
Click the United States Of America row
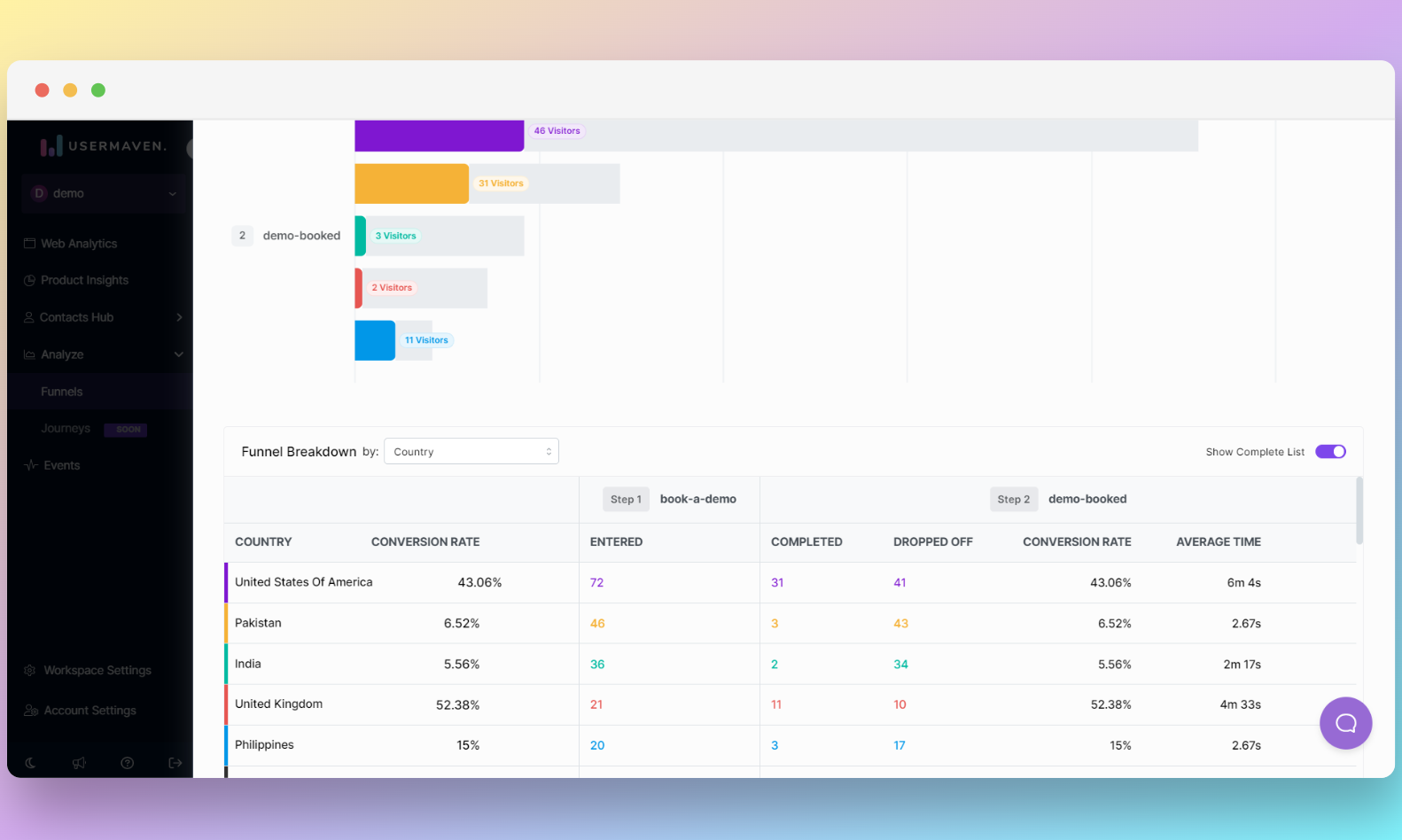pos(303,582)
